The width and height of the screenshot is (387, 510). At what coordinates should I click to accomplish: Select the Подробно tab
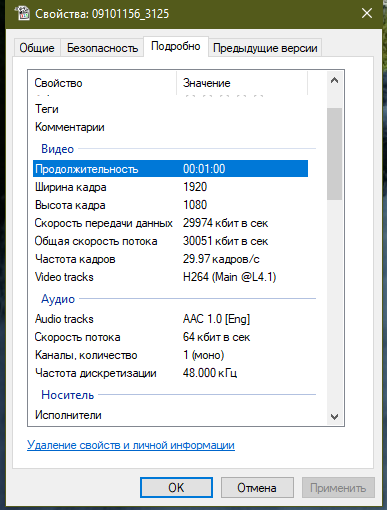[176, 46]
